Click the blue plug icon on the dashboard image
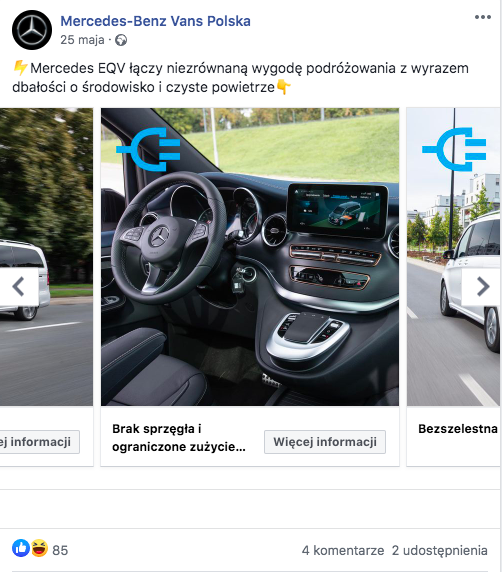This screenshot has height=572, width=502. coord(148,149)
